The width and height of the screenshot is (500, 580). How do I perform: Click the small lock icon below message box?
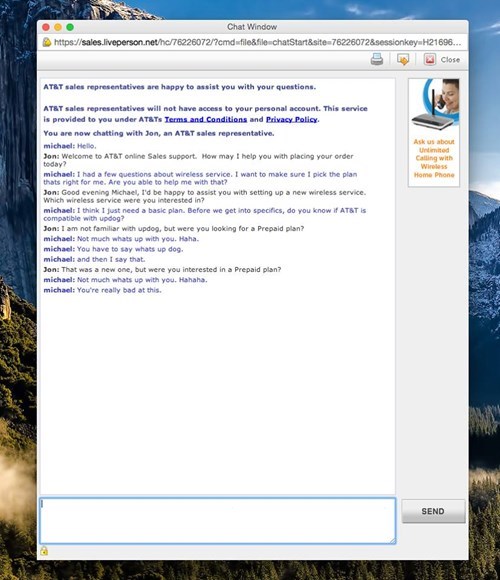[x=44, y=551]
